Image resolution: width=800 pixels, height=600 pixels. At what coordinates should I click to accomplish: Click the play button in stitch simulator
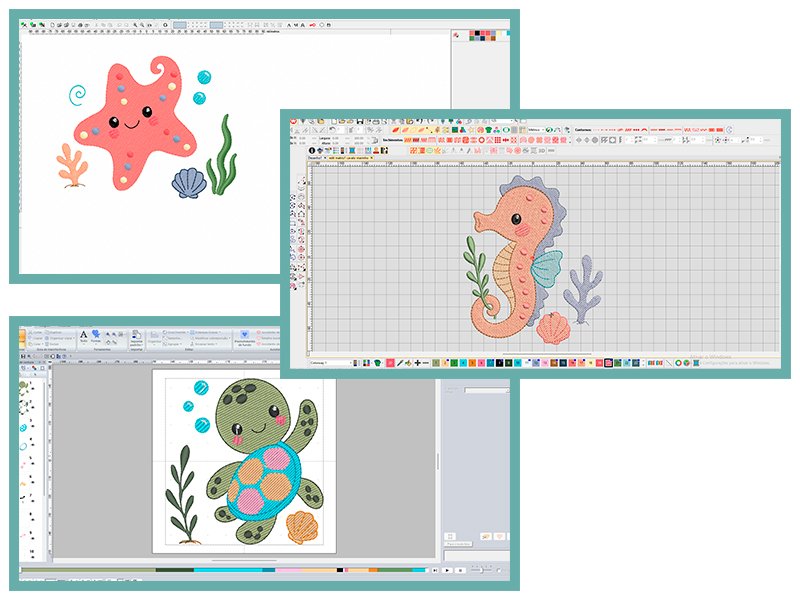[447, 570]
